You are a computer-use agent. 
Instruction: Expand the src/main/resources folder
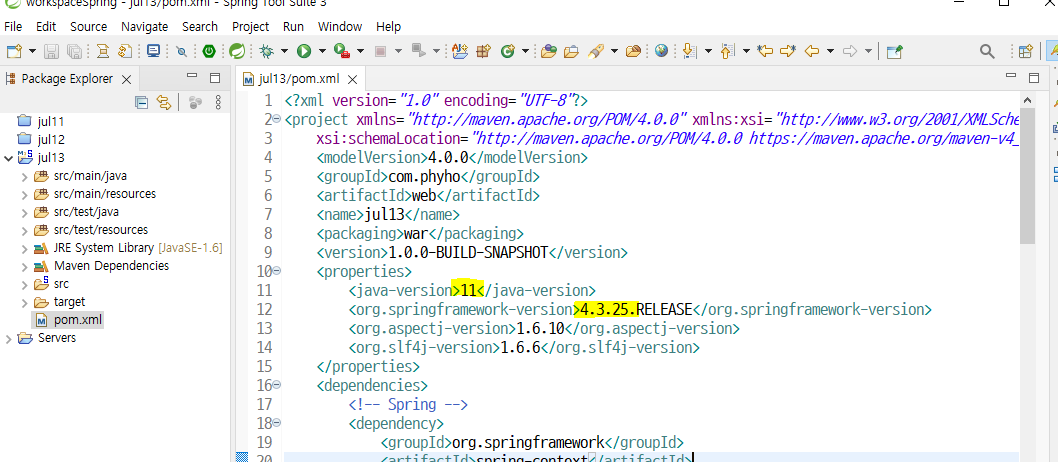click(x=25, y=195)
